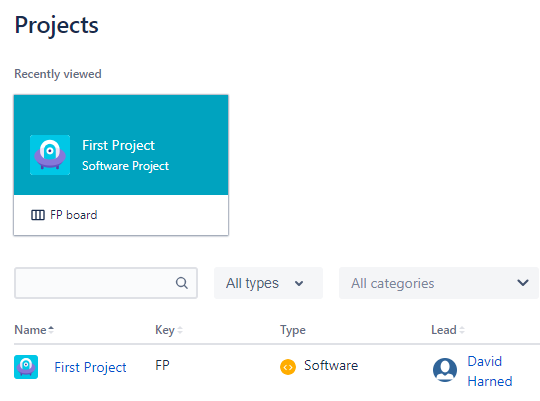Open FP board link in recent card
540x401 pixels.
[74, 215]
